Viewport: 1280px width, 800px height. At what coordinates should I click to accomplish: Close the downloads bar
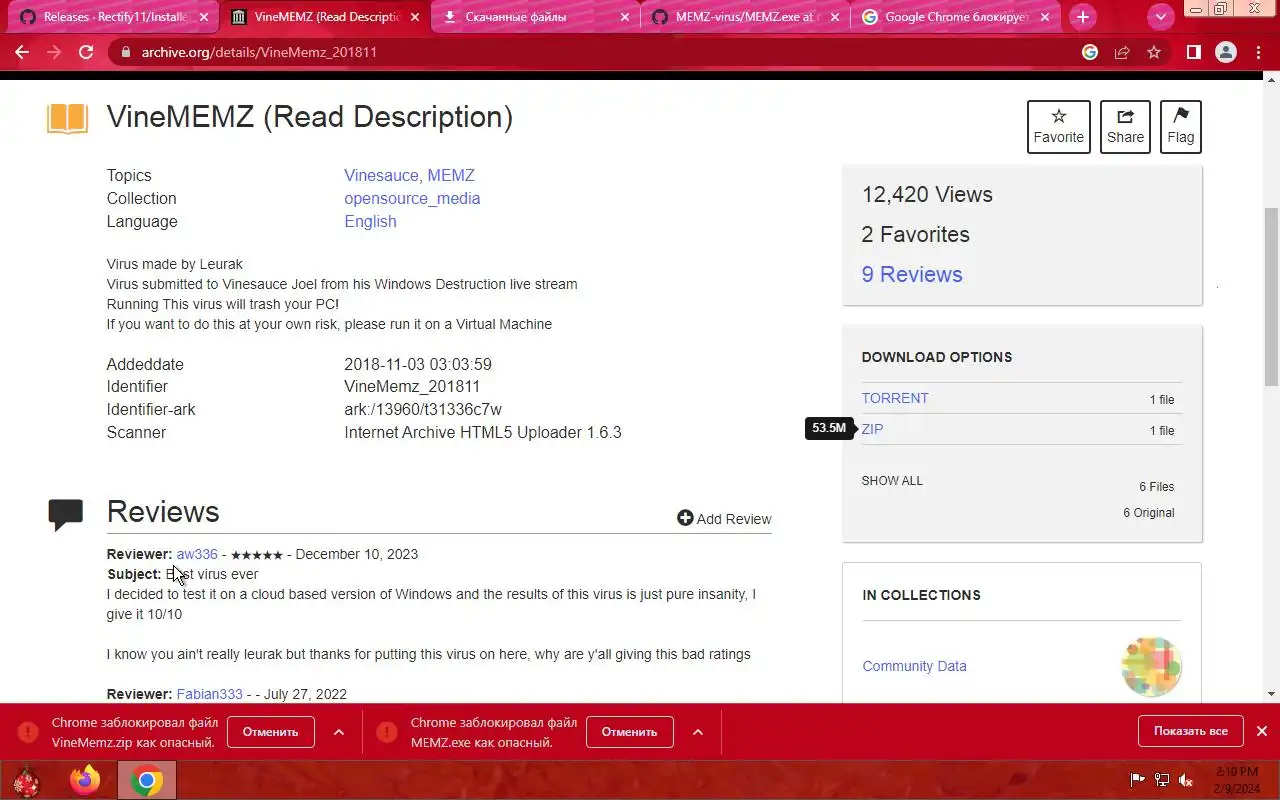point(1262,731)
